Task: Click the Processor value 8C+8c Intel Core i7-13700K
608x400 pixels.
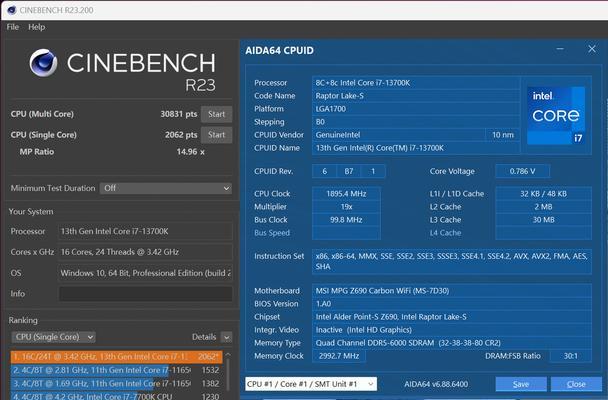Action: [416, 83]
